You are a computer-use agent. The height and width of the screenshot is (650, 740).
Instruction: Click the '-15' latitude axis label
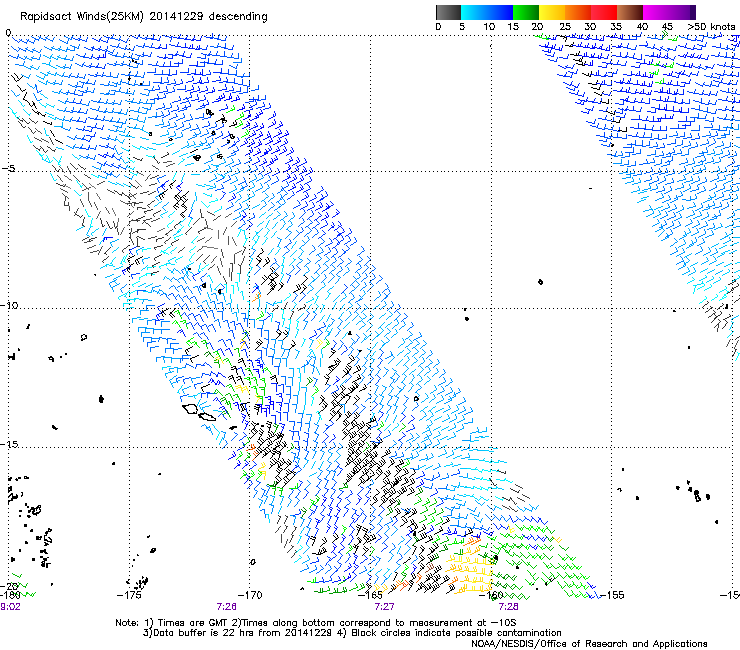pyautogui.click(x=9, y=444)
